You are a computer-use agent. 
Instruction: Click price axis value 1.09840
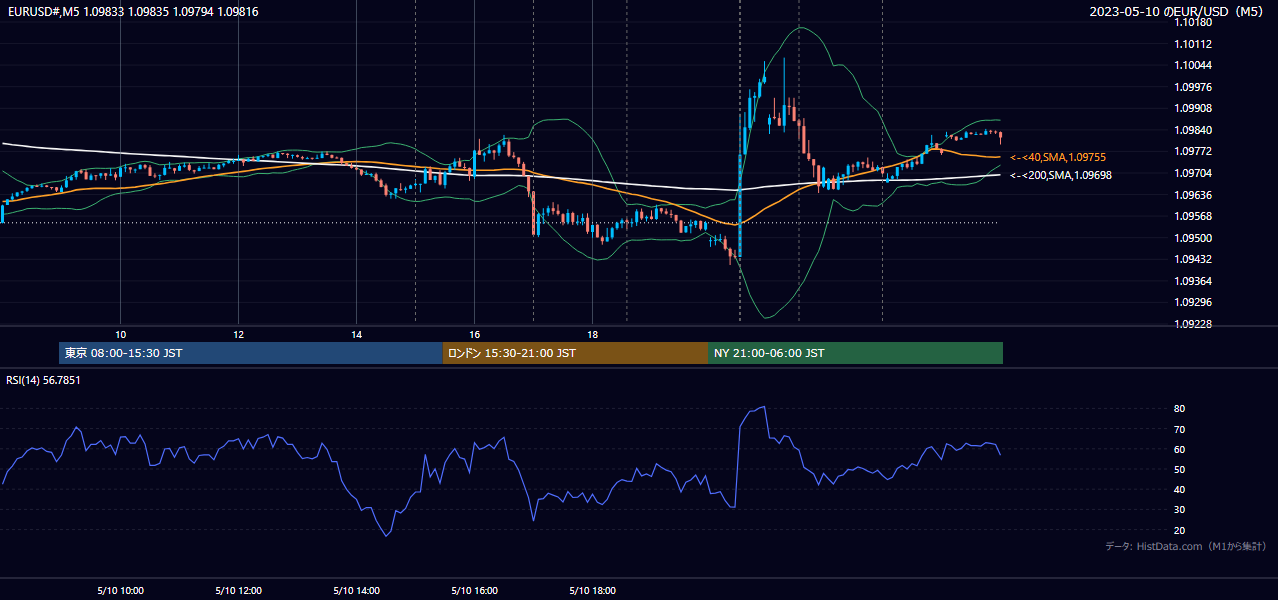1194,131
